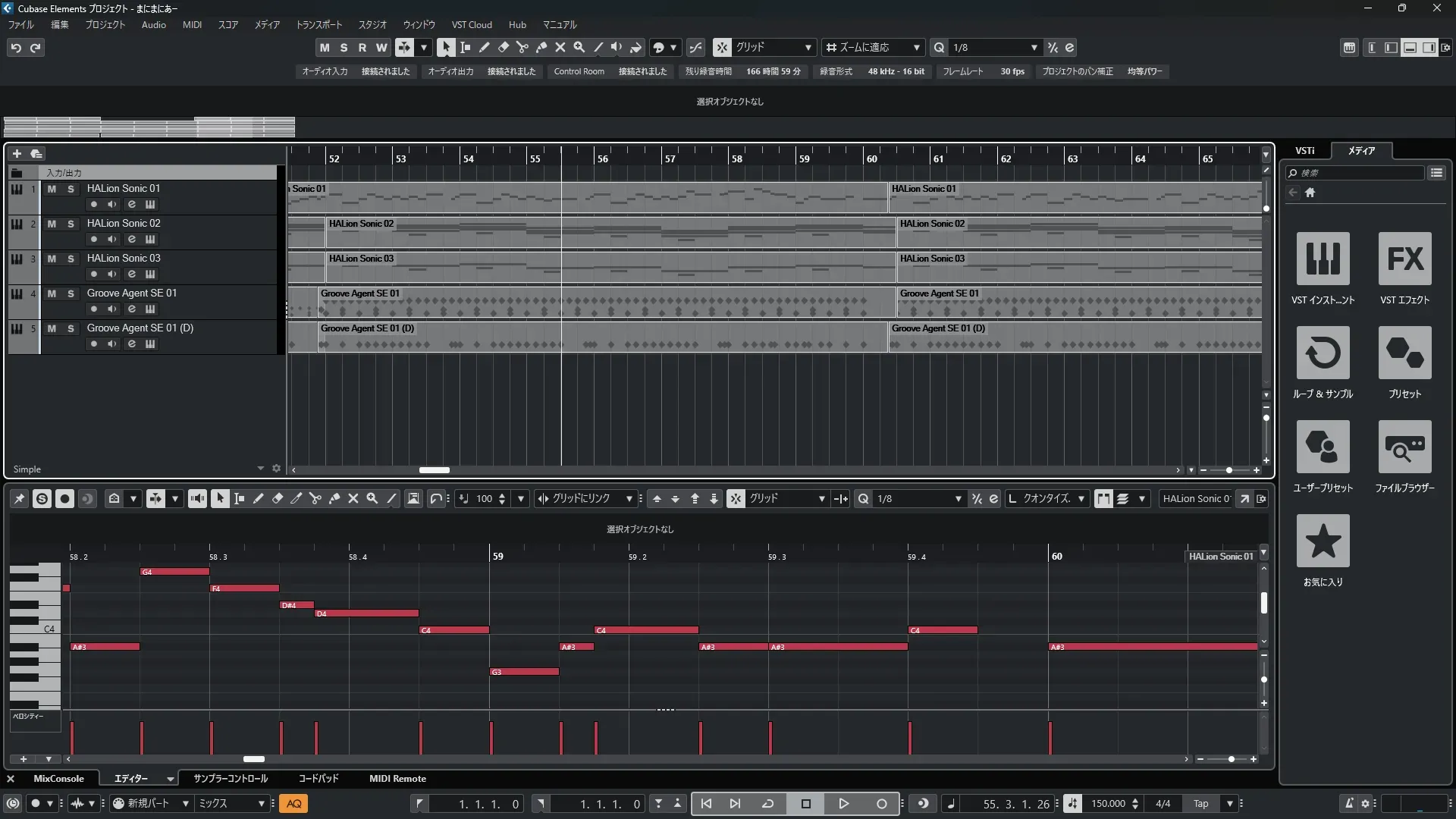Switch to the MixConsole tab

[58, 779]
